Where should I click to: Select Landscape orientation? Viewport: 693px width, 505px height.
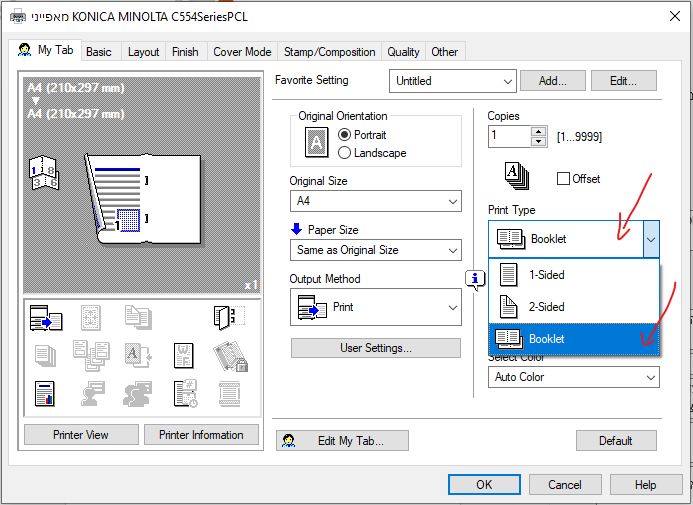[372, 153]
